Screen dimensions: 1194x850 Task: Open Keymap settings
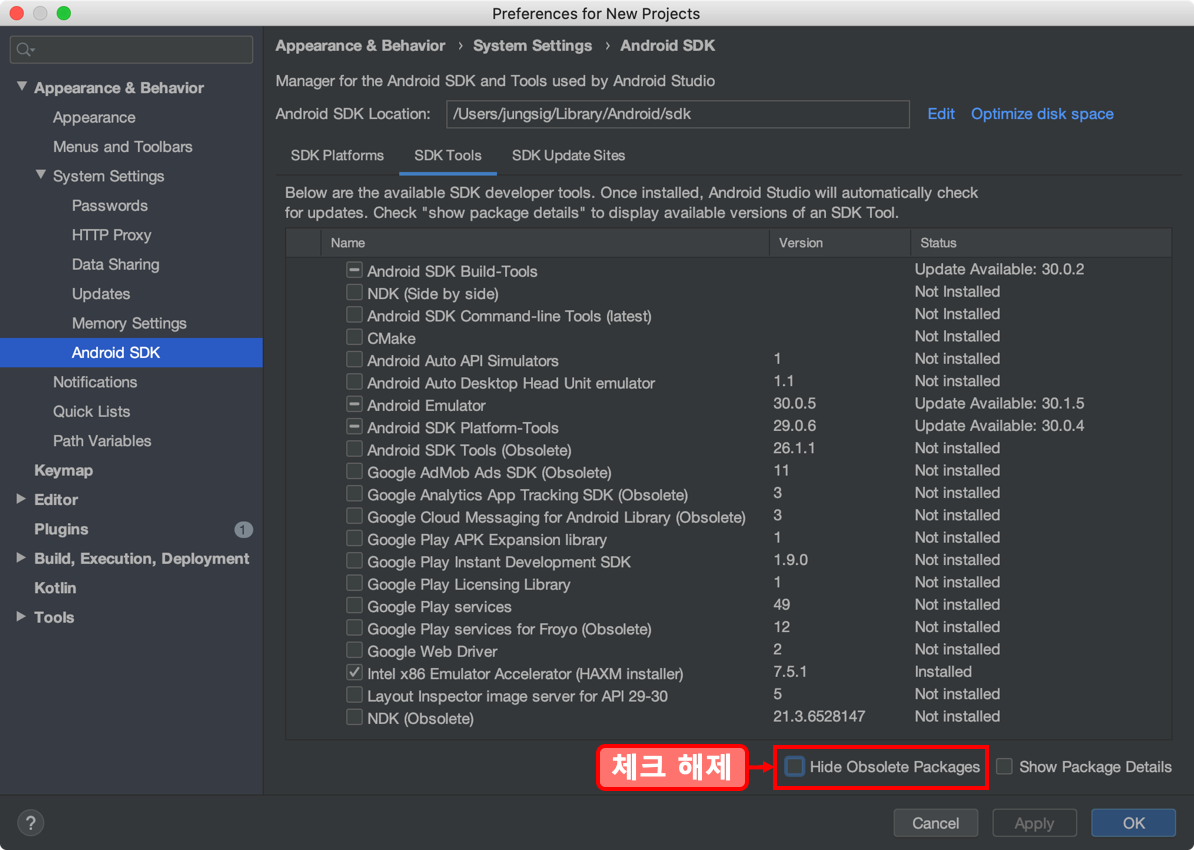[x=63, y=470]
